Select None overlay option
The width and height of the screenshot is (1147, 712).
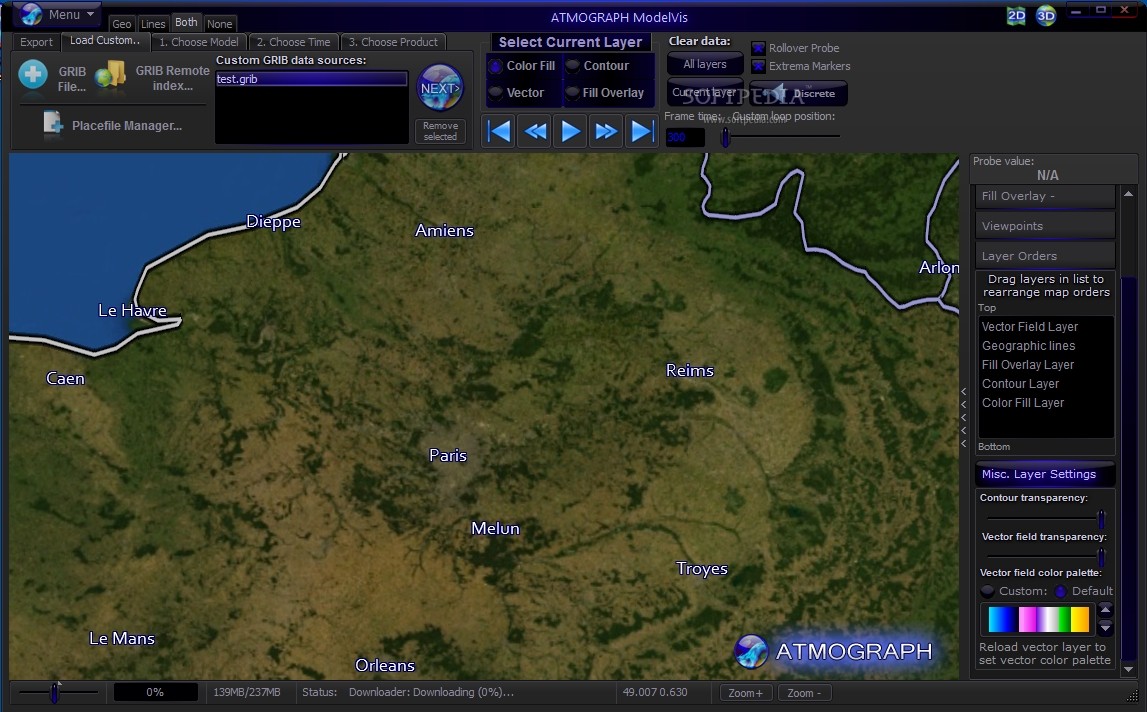click(x=219, y=24)
